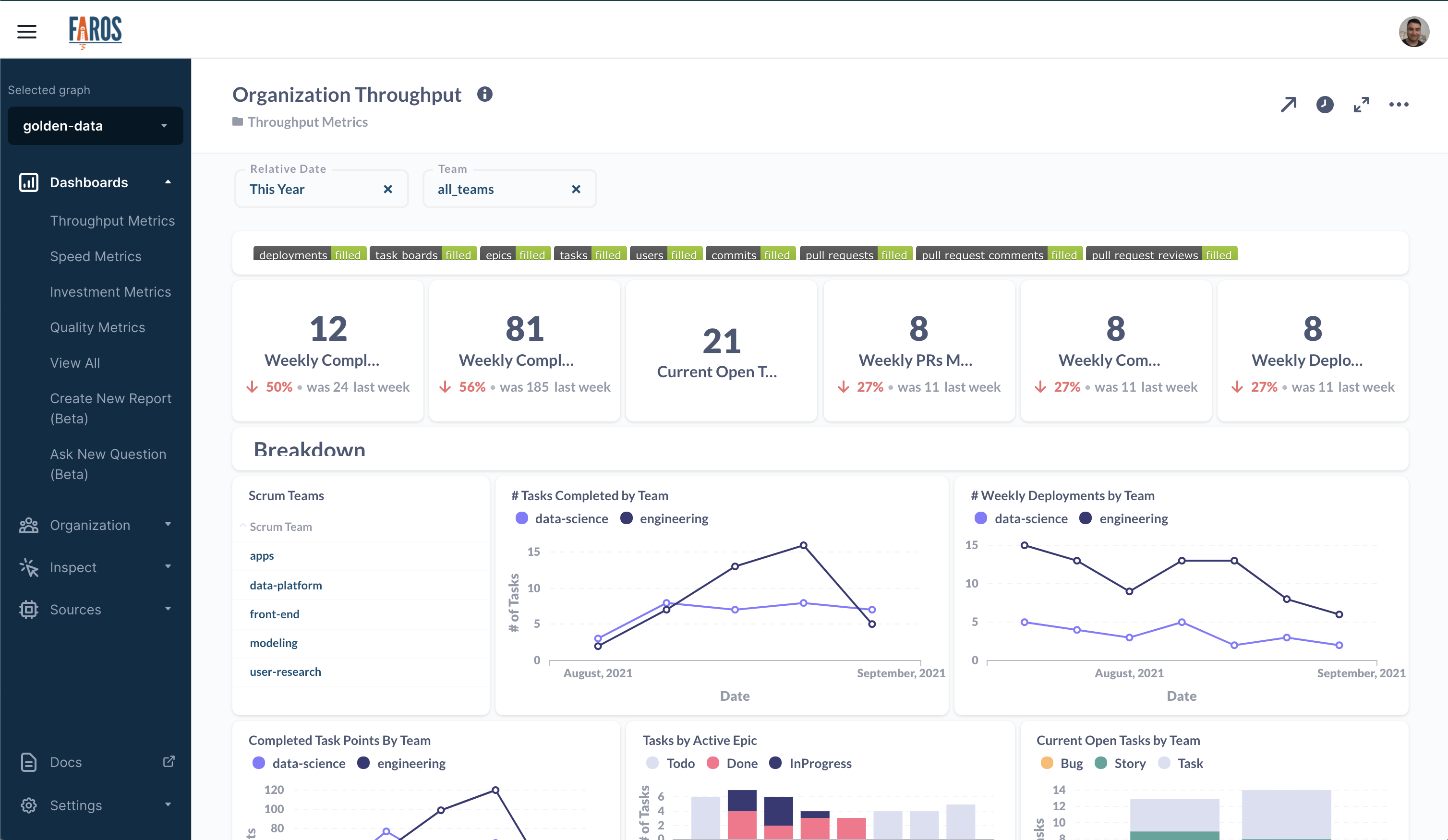Open Speed Metrics dashboard
Image resolution: width=1448 pixels, height=840 pixels.
pyautogui.click(x=96, y=256)
